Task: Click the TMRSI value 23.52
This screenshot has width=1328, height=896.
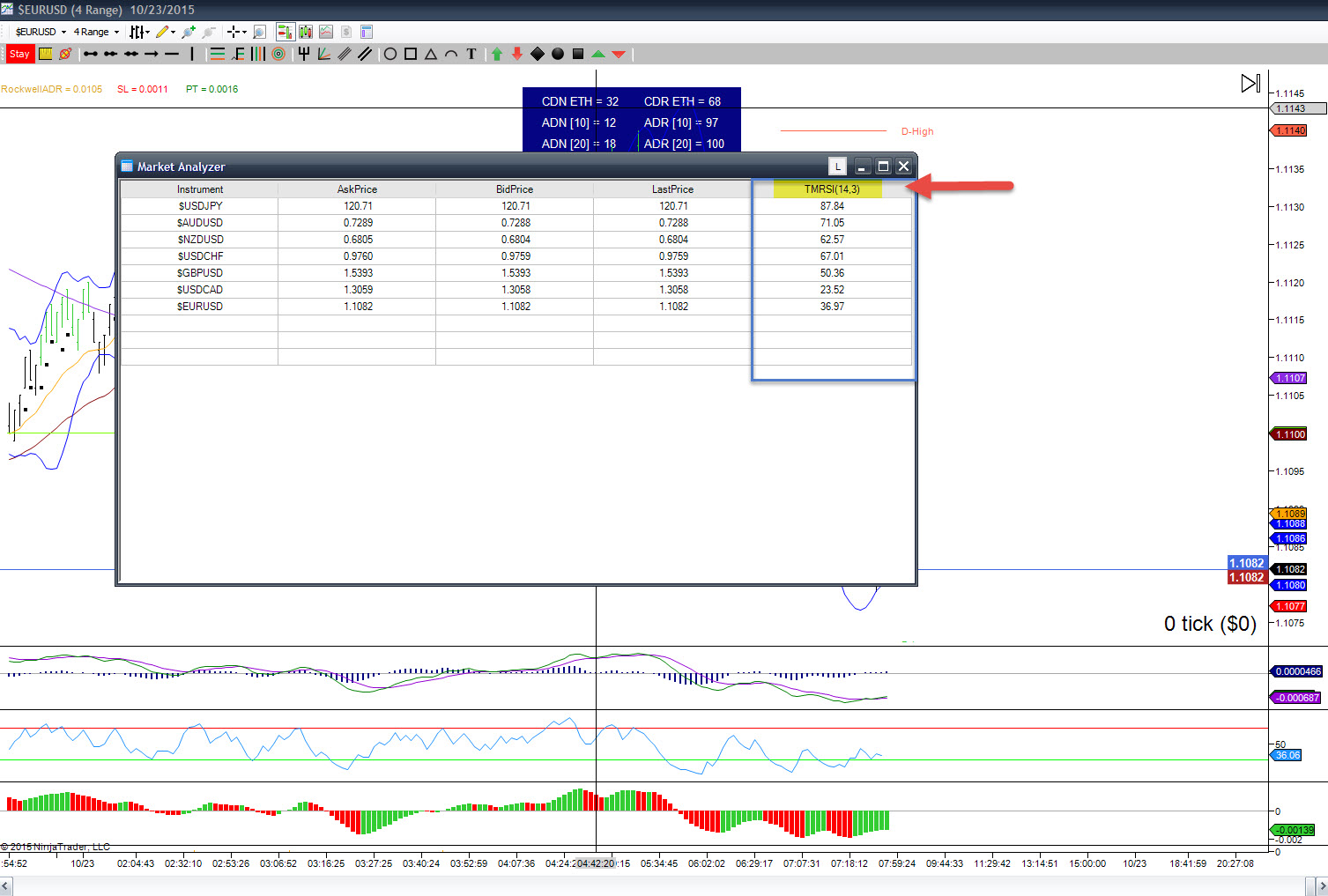Action: [832, 290]
